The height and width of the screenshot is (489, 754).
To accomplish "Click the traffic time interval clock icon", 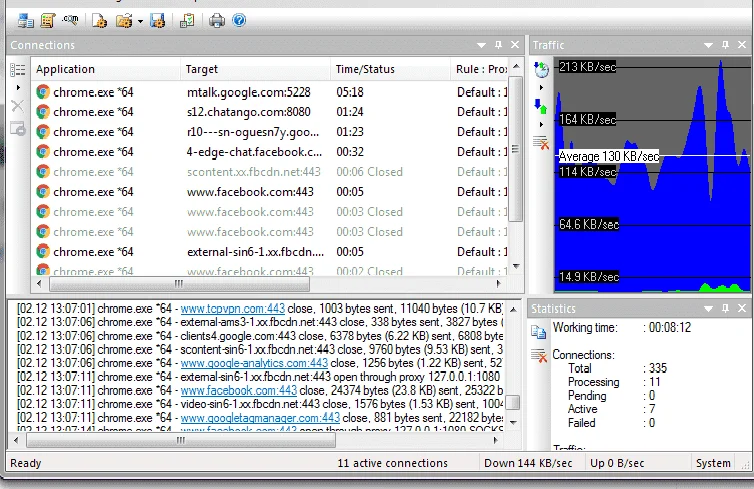I will pos(541,69).
